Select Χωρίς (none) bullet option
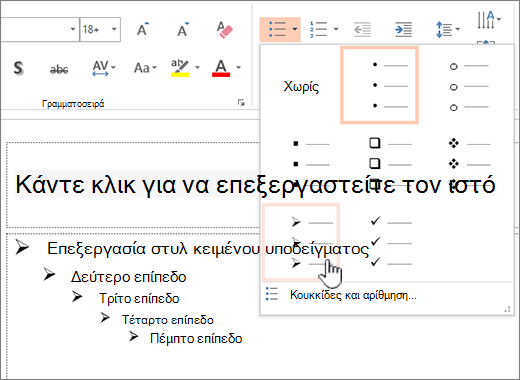The image size is (520, 380). click(x=301, y=86)
